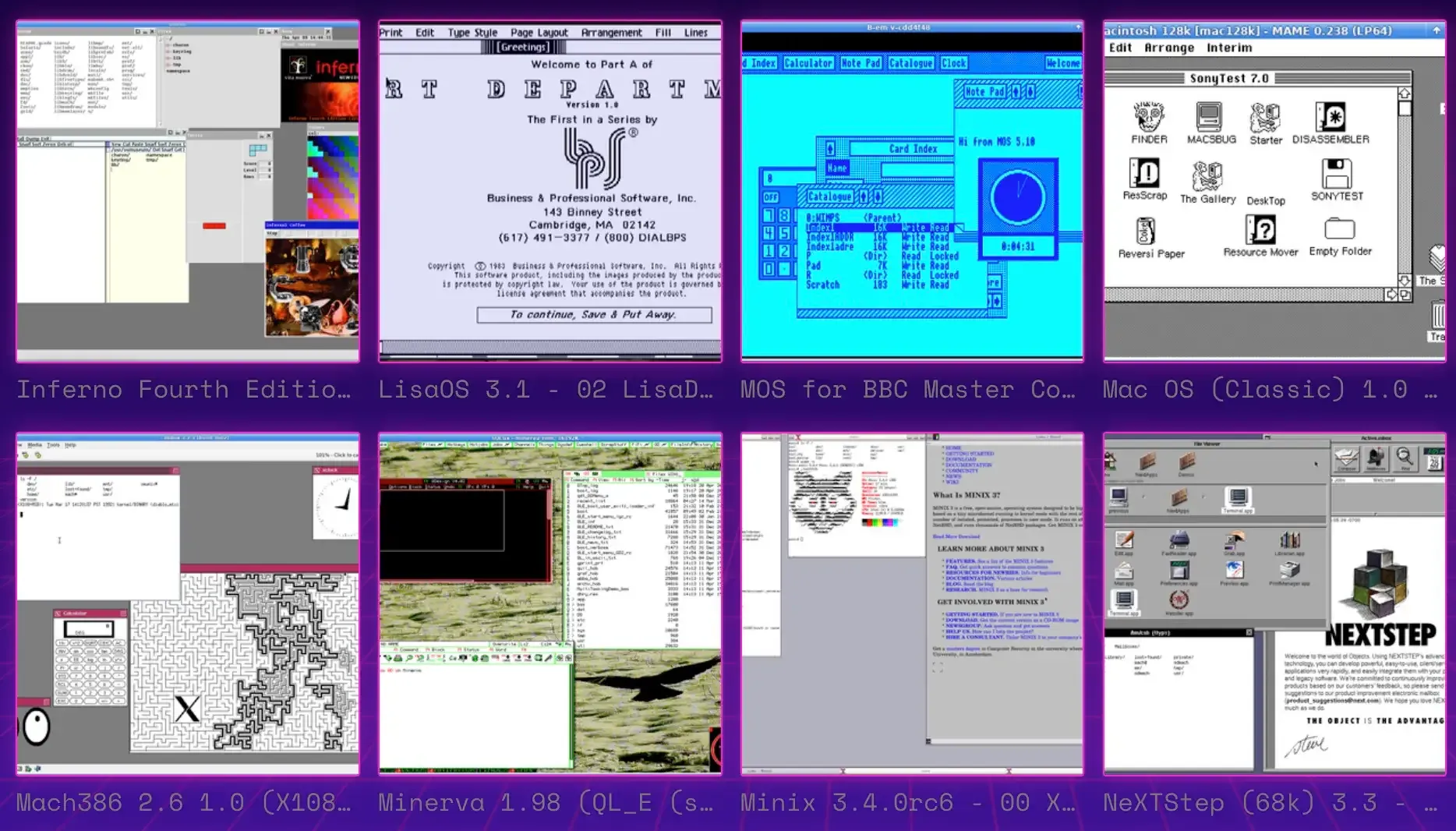1456x831 pixels.
Task: Click the Arrangement menu in LisaOS screenshot
Action: click(x=612, y=33)
